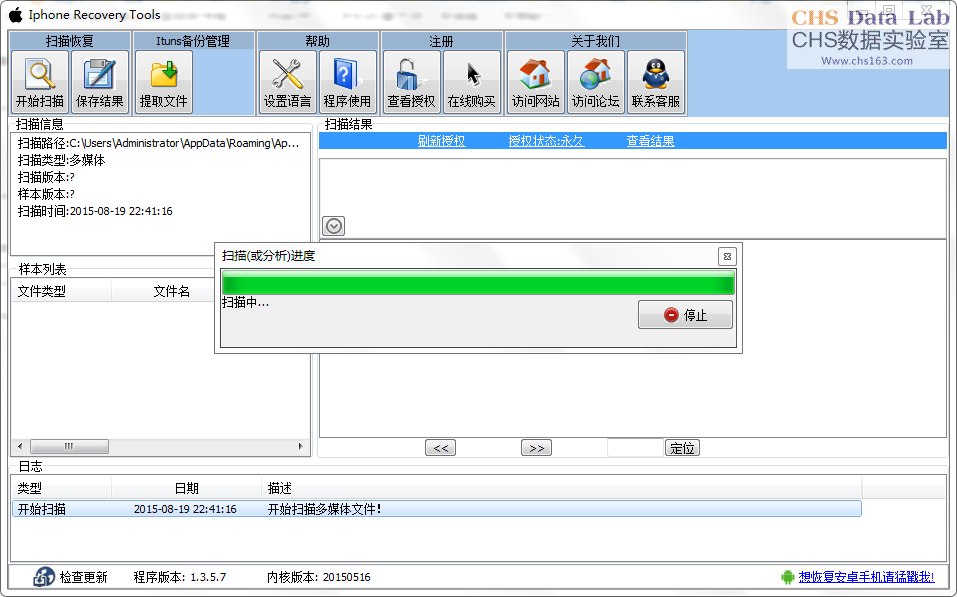Screen dimensions: 957x597
Task: Click log date 2015-08-19 22:41:16
Action: (185, 509)
